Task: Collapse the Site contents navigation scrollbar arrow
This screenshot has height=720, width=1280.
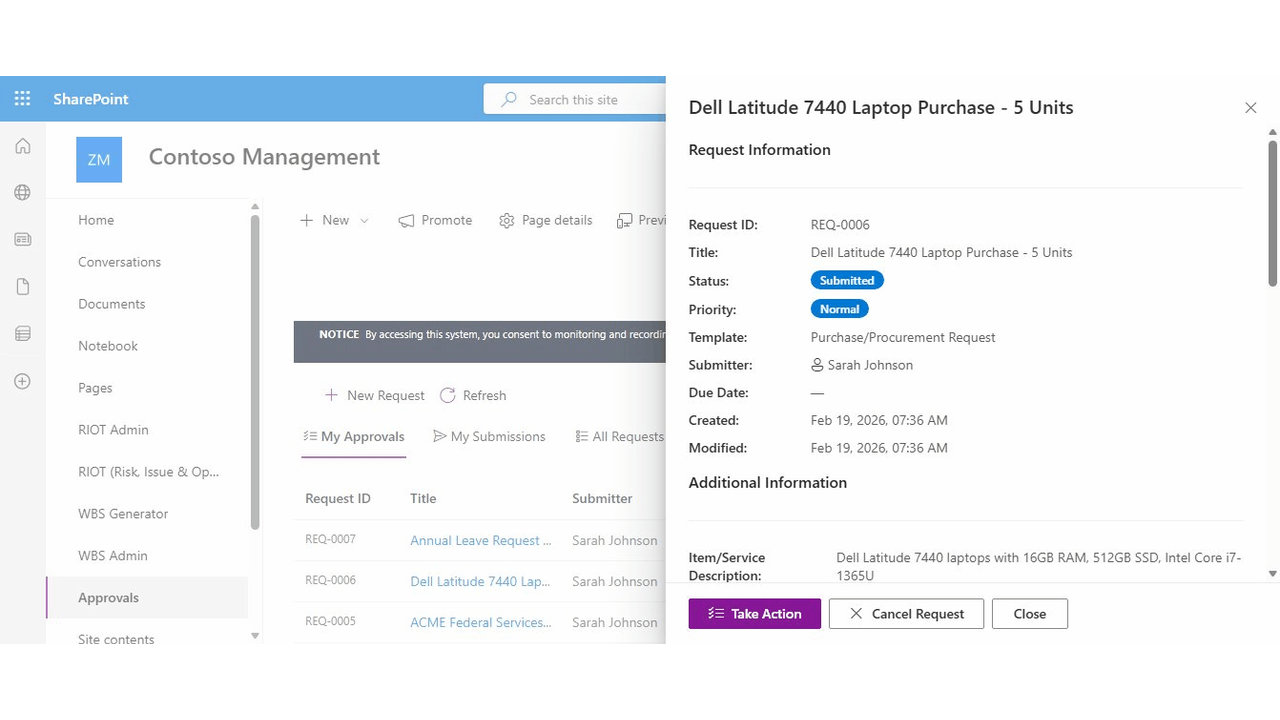Action: tap(255, 635)
